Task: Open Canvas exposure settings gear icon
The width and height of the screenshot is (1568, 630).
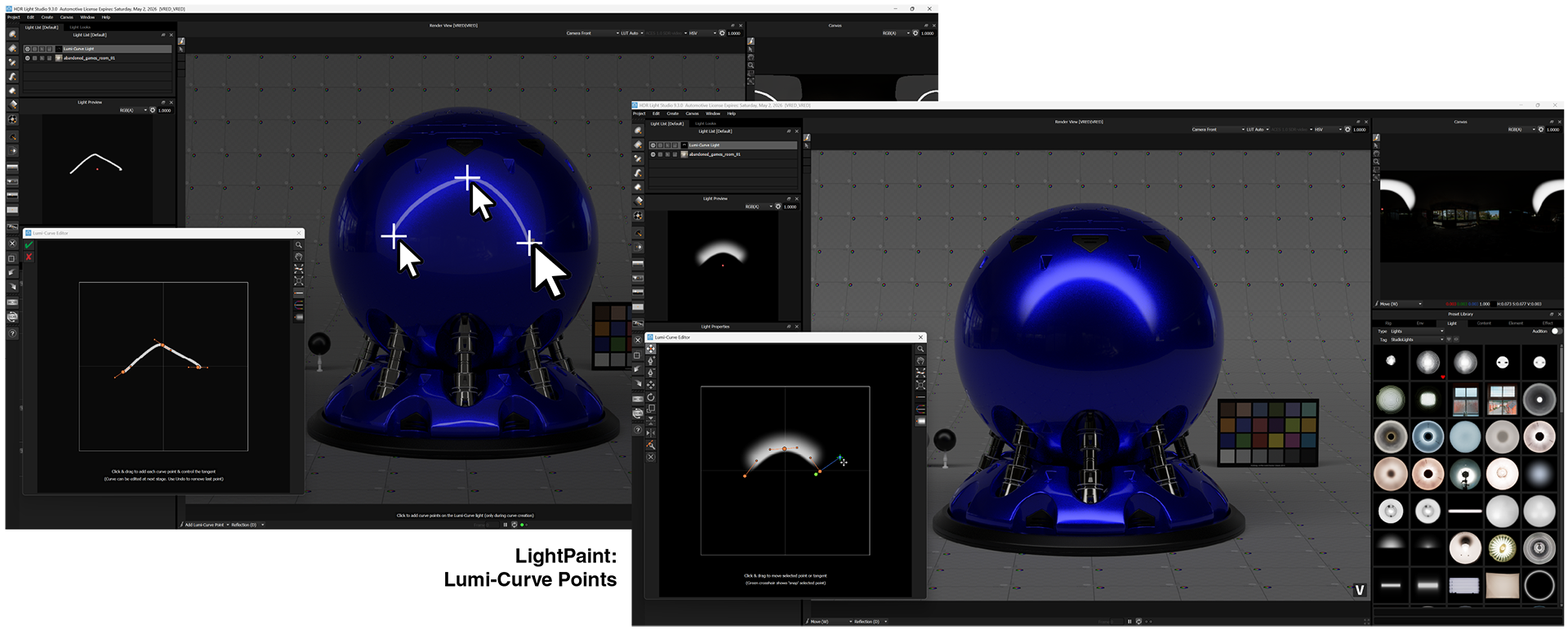Action: coord(1541,130)
